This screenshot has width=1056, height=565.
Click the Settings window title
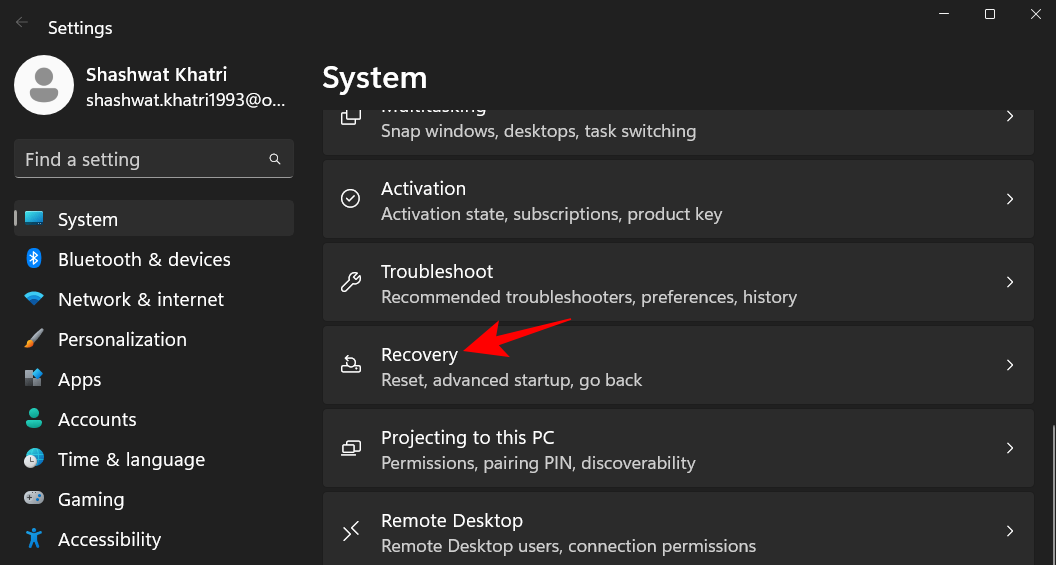click(80, 28)
